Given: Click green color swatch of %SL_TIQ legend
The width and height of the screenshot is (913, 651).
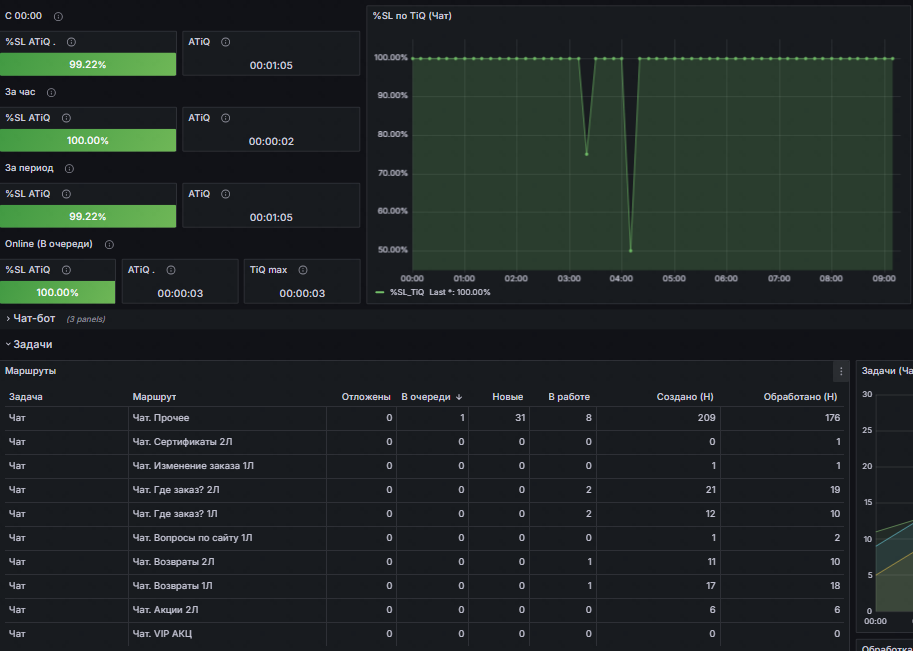Looking at the screenshot, I should point(379,292).
